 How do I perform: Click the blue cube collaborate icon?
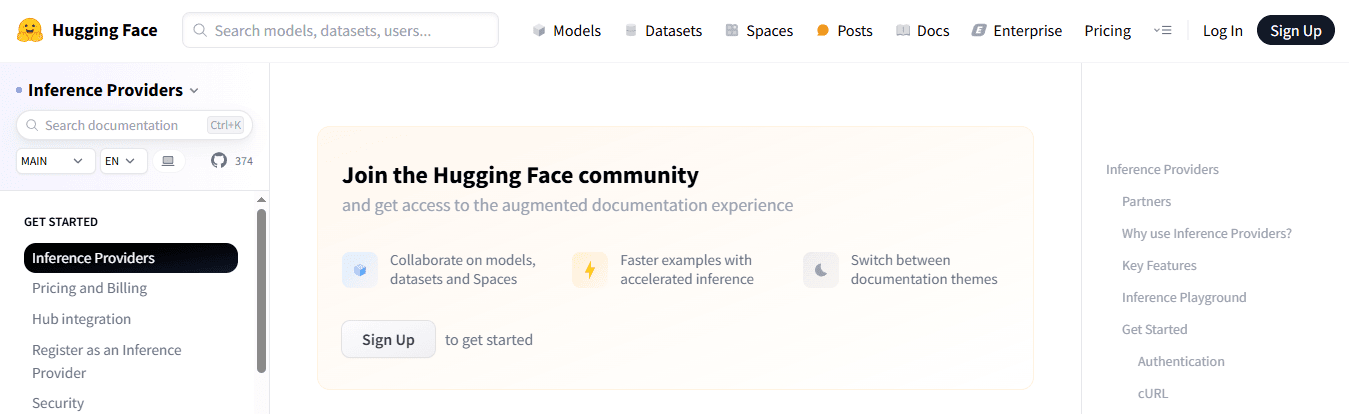click(x=360, y=270)
